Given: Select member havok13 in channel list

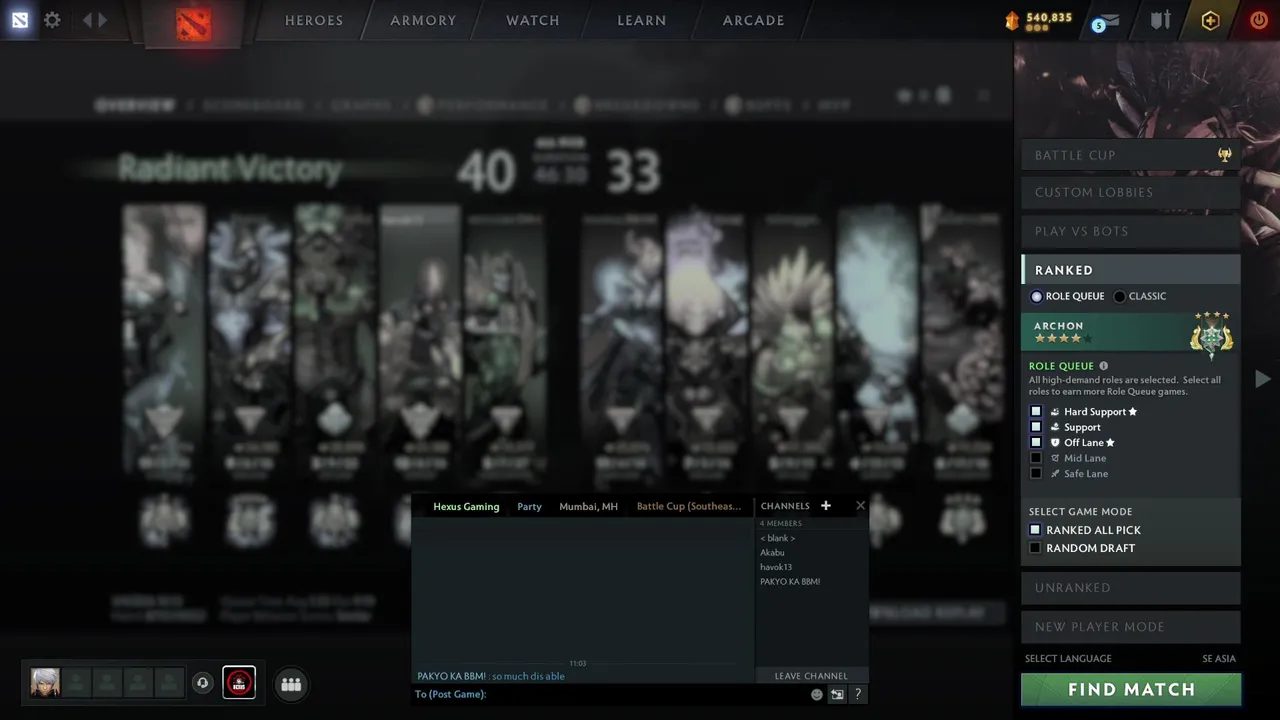Looking at the screenshot, I should tap(776, 567).
